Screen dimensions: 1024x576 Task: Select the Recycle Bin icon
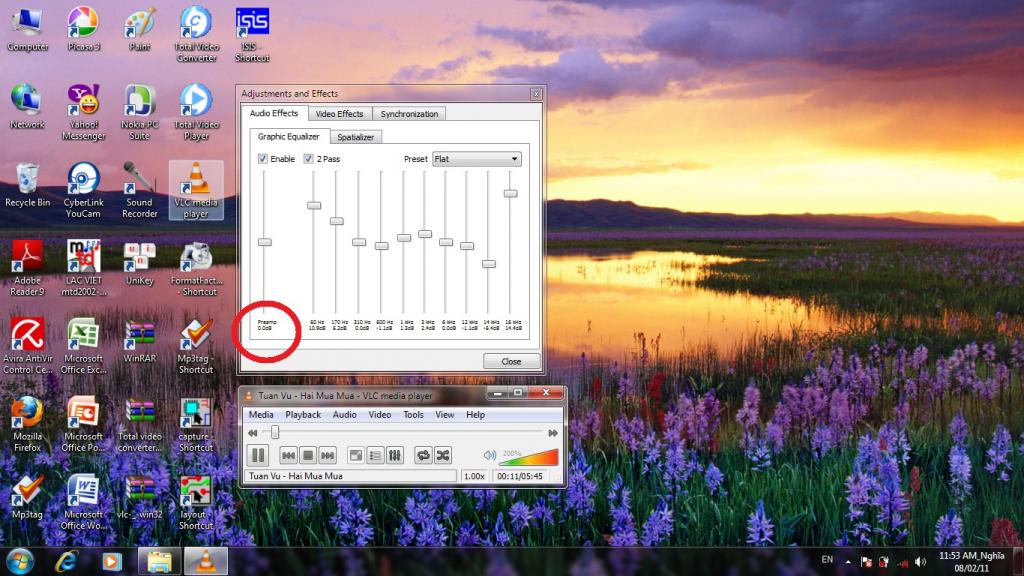click(27, 186)
